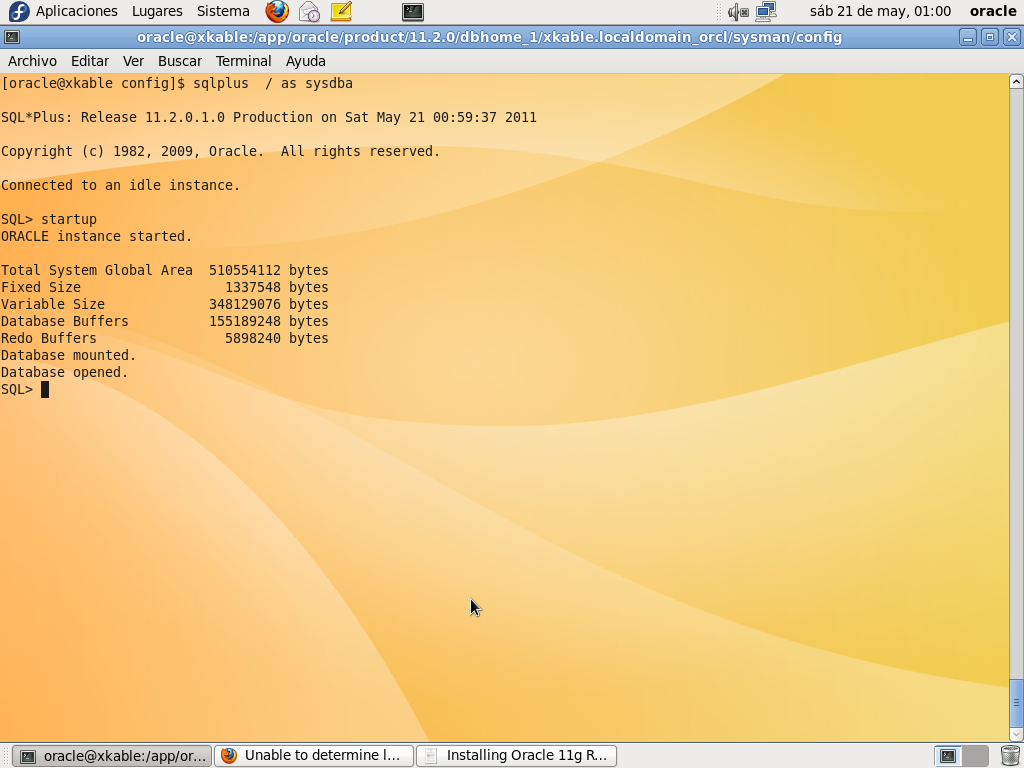Image resolution: width=1024 pixels, height=768 pixels.
Task: Click the 'Database mounted.' line
Action: click(x=69, y=355)
